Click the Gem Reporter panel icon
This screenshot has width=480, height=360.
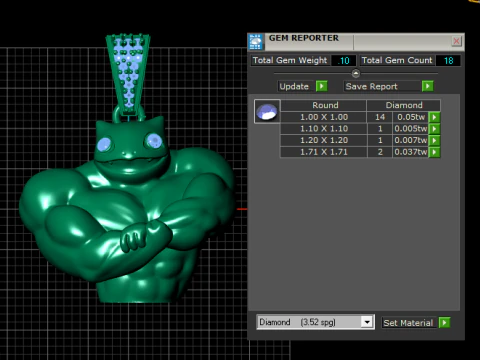click(x=256, y=42)
